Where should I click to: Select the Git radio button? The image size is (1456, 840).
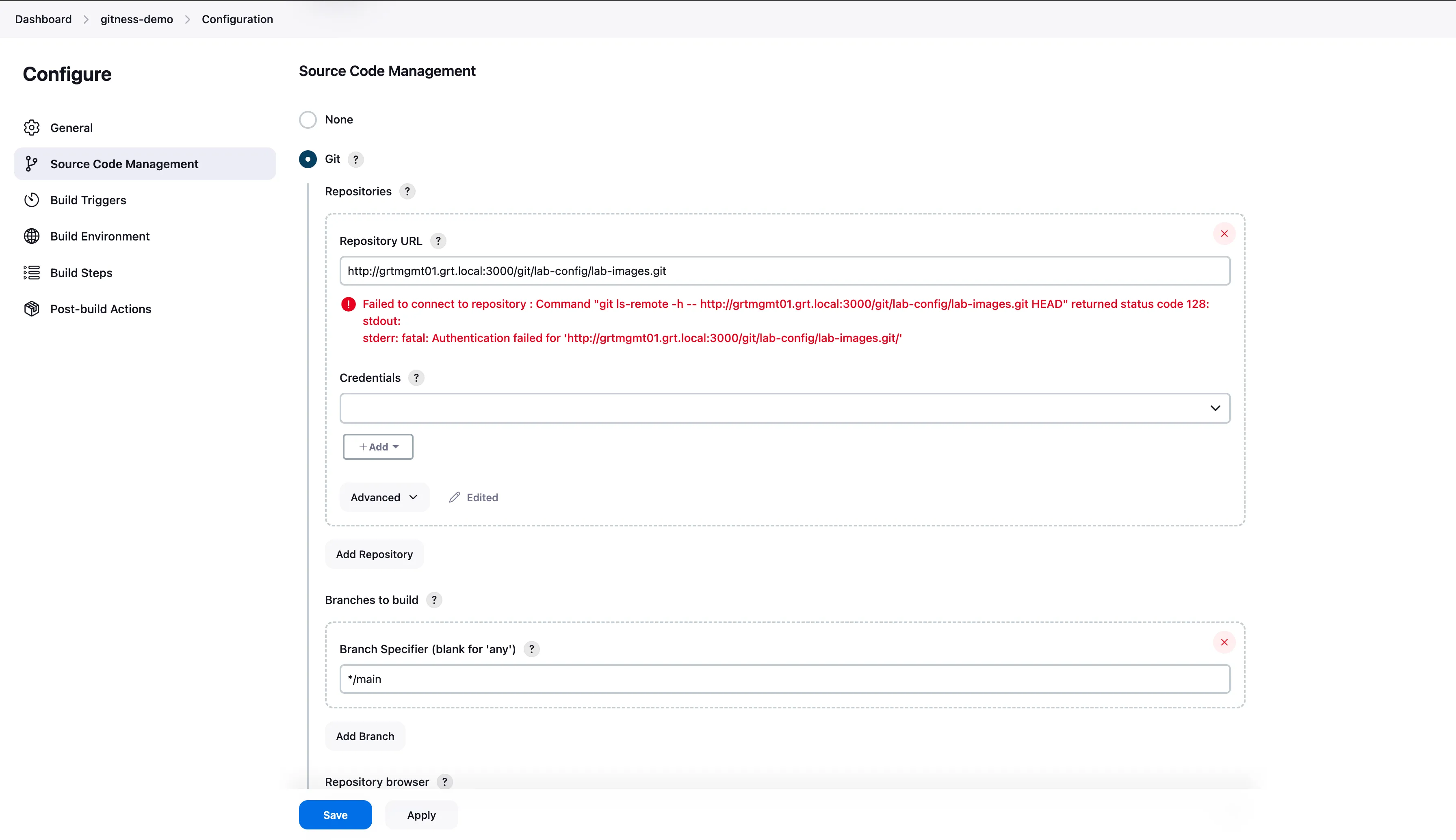(308, 159)
